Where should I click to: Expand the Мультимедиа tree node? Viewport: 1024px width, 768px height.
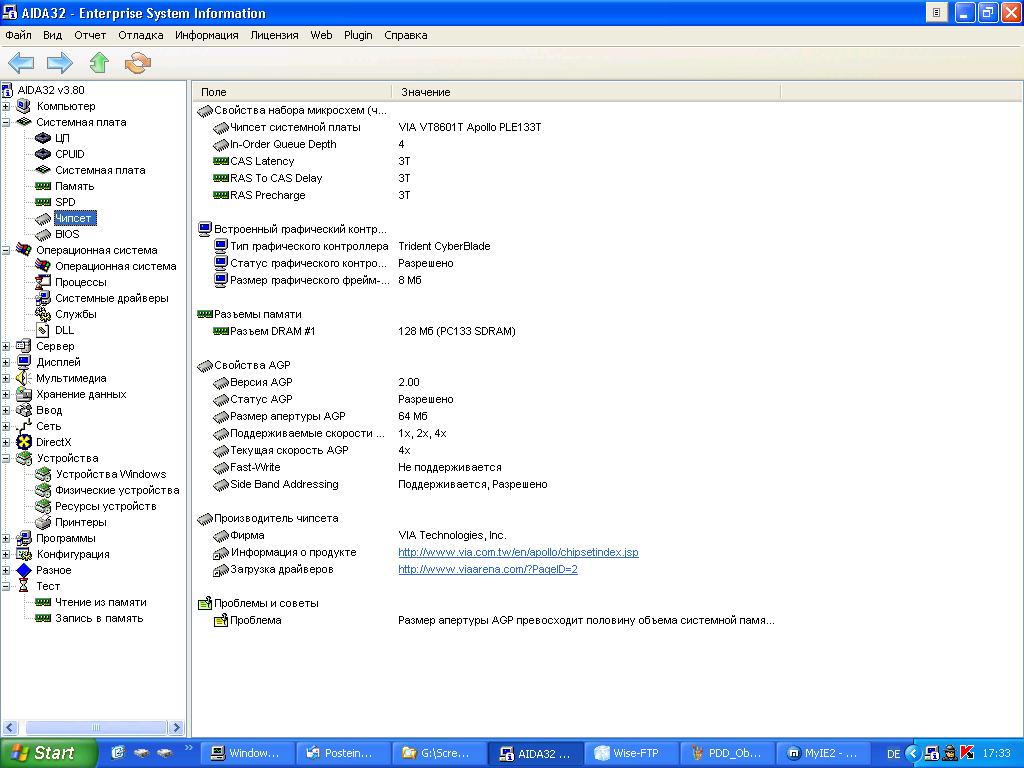coord(6,378)
